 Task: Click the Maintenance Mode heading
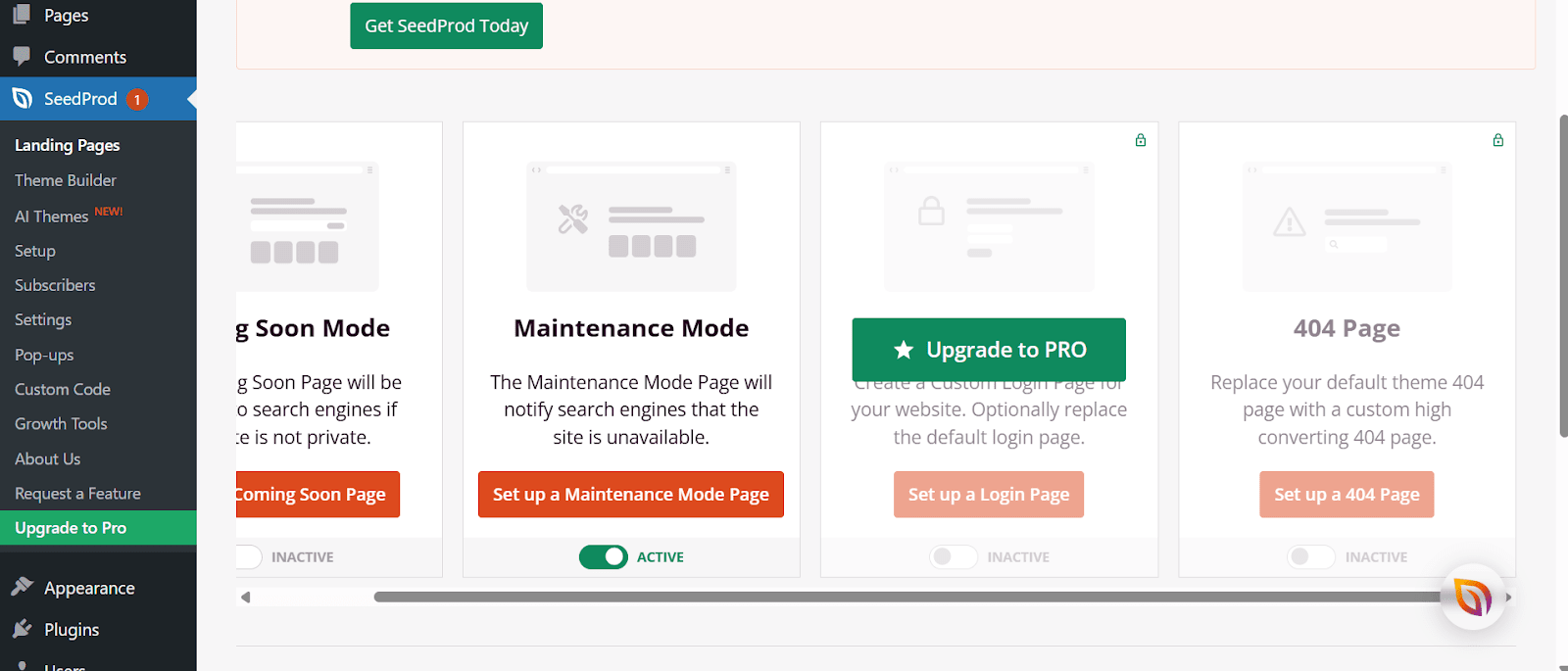pyautogui.click(x=631, y=328)
